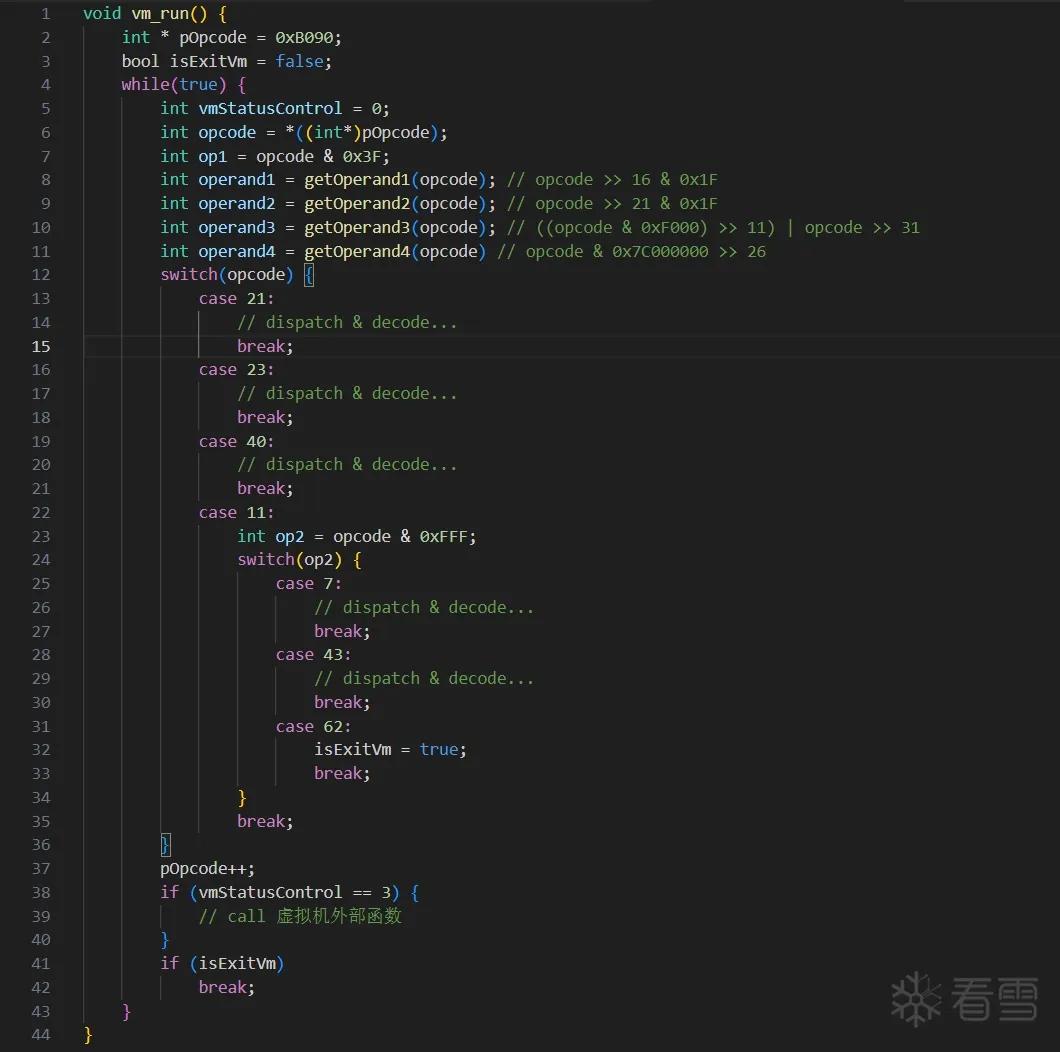The height and width of the screenshot is (1052, 1060).
Task: Click the yellow closing brace on line 34
Action: 242,798
